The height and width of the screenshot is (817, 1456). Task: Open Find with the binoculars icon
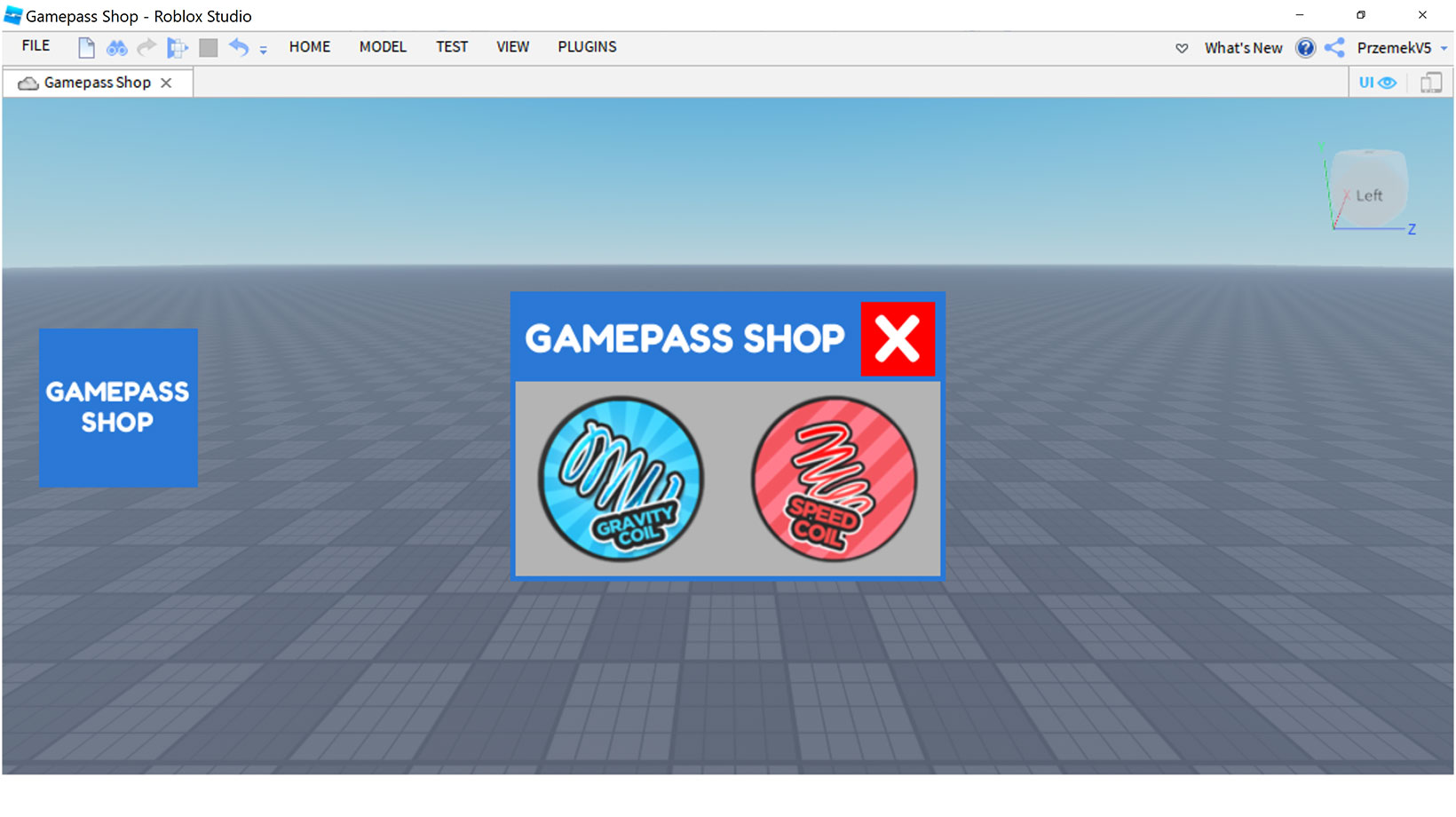tap(116, 47)
